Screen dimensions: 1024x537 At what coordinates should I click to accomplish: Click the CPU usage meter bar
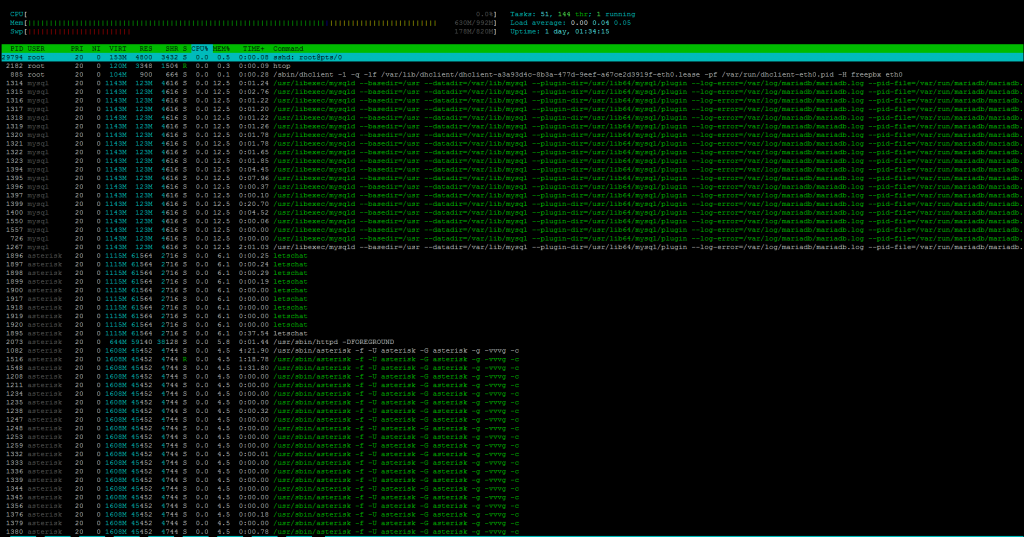[253, 14]
